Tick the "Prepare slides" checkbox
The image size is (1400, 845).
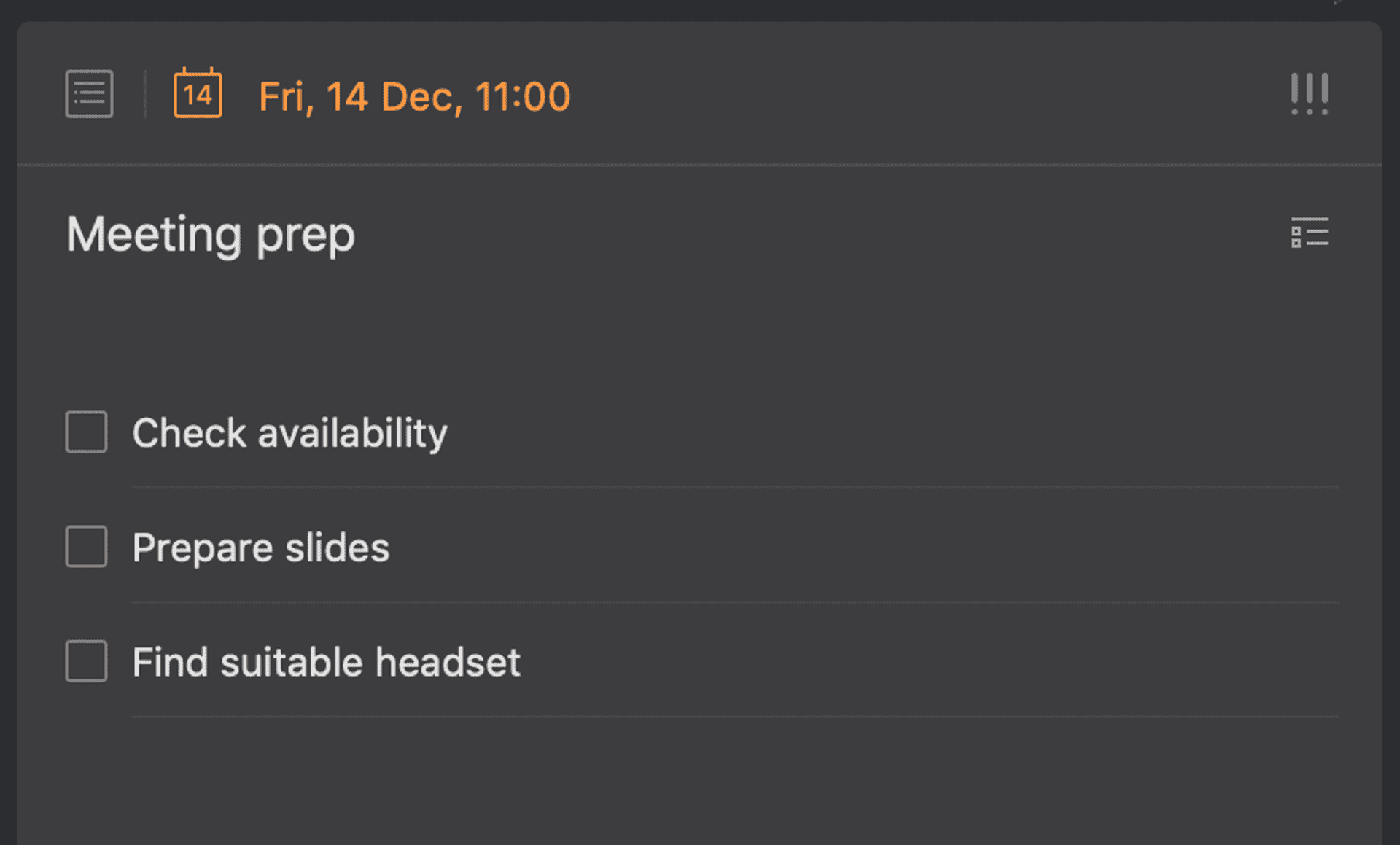click(x=86, y=546)
